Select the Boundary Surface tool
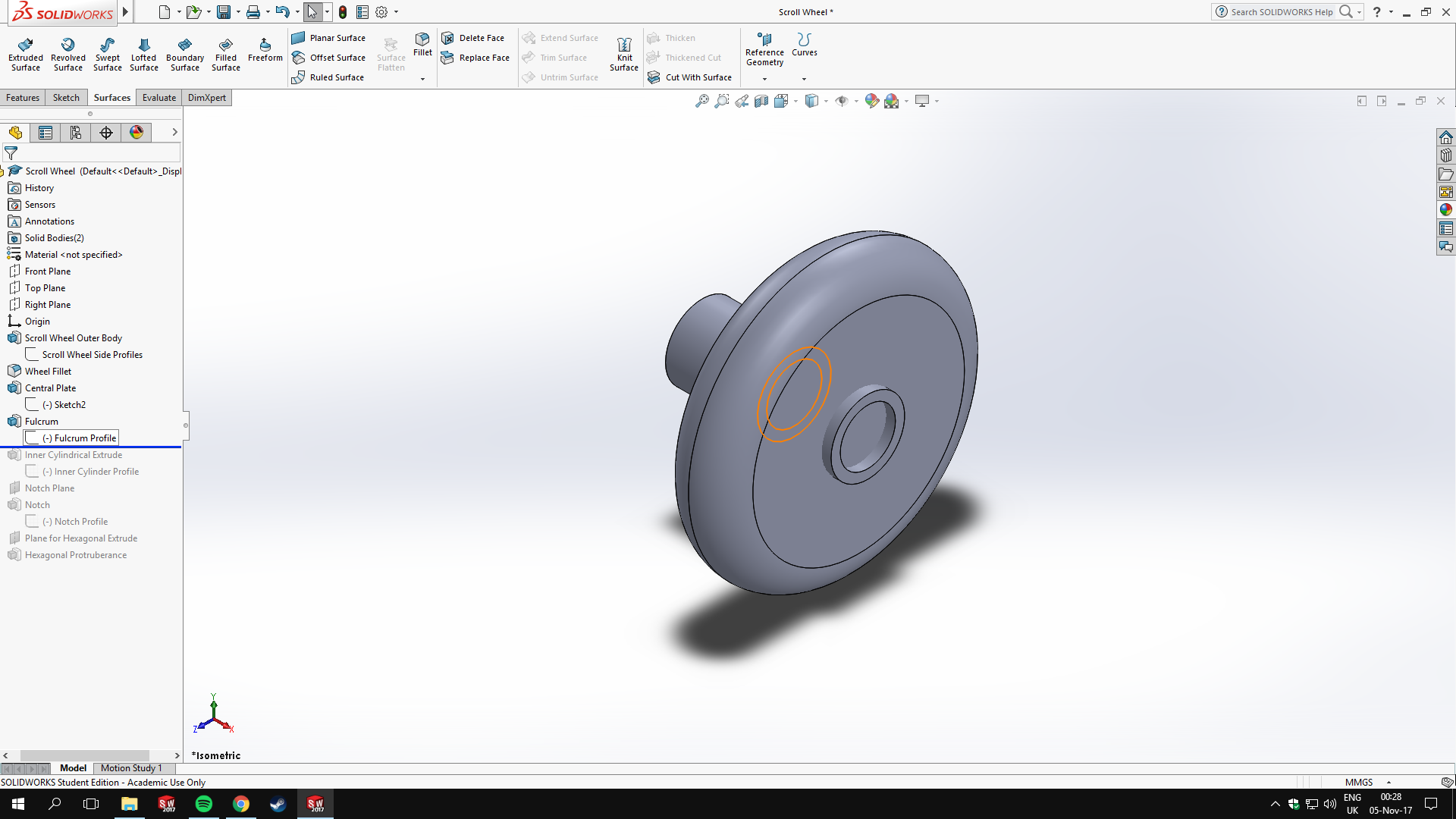Image resolution: width=1456 pixels, height=819 pixels. (185, 55)
